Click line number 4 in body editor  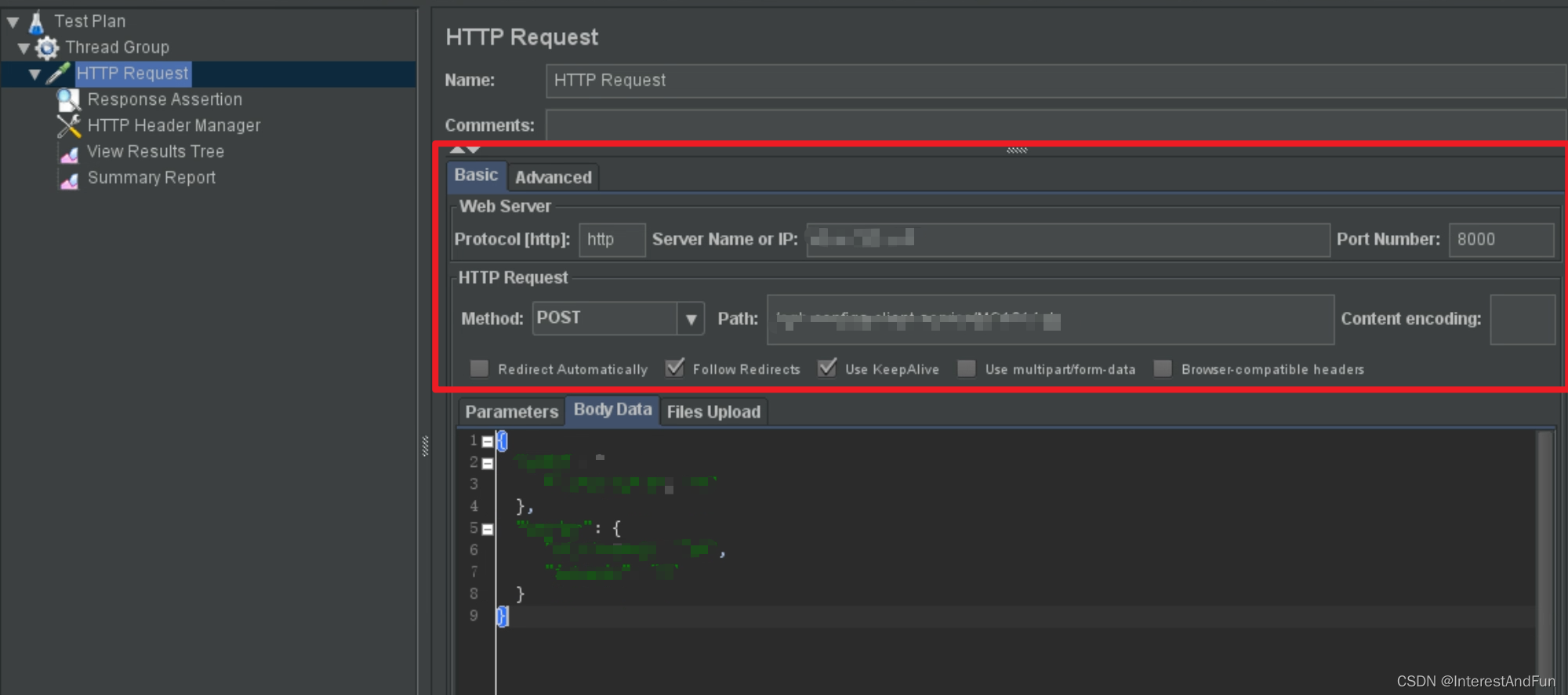474,507
